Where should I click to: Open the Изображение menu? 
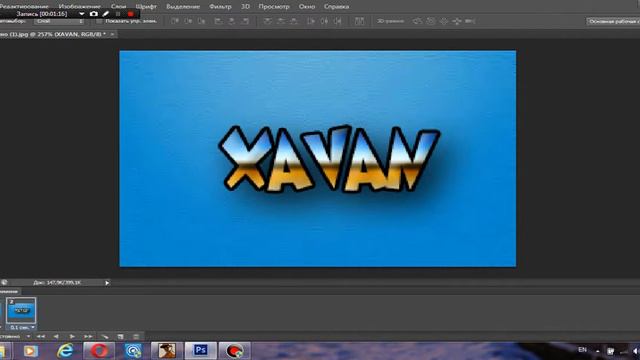pyautogui.click(x=80, y=6)
